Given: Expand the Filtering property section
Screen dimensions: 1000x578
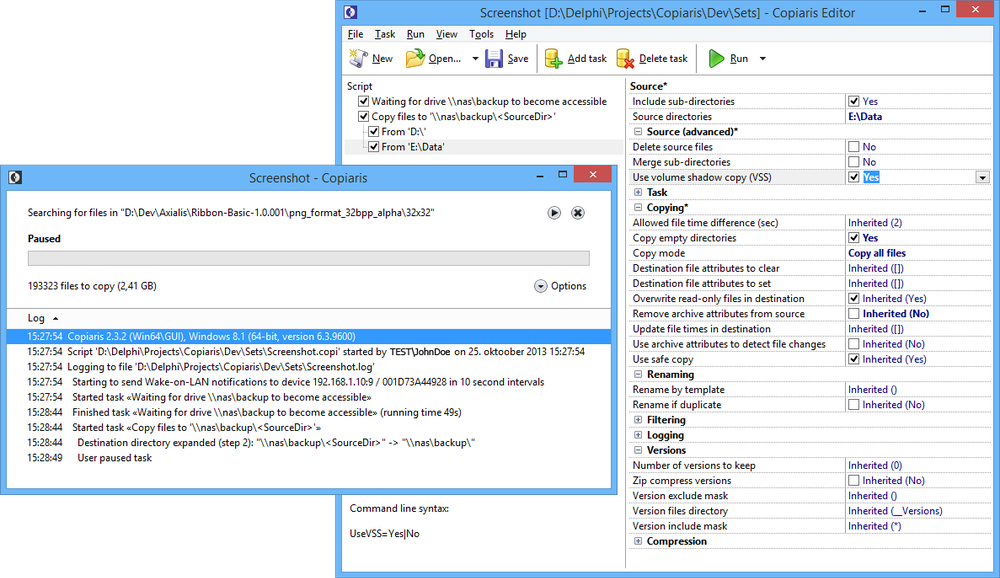Looking at the screenshot, I should pos(638,420).
